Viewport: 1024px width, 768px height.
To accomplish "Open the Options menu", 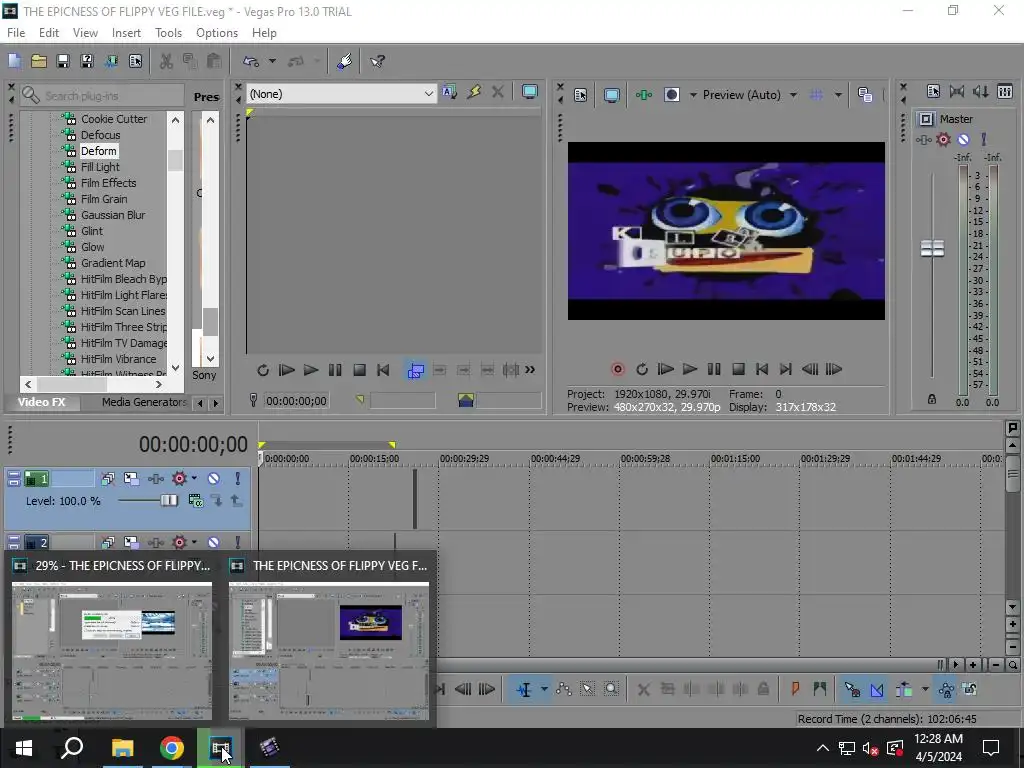I will (x=217, y=33).
